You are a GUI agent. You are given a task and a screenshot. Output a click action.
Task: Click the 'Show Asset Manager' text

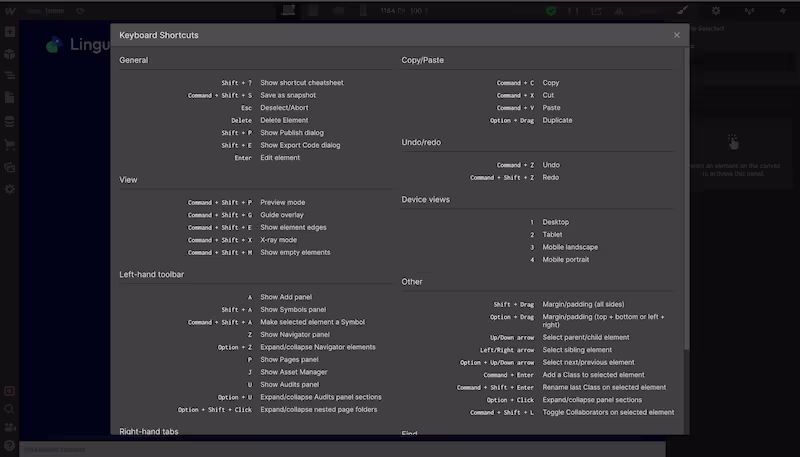pos(294,372)
